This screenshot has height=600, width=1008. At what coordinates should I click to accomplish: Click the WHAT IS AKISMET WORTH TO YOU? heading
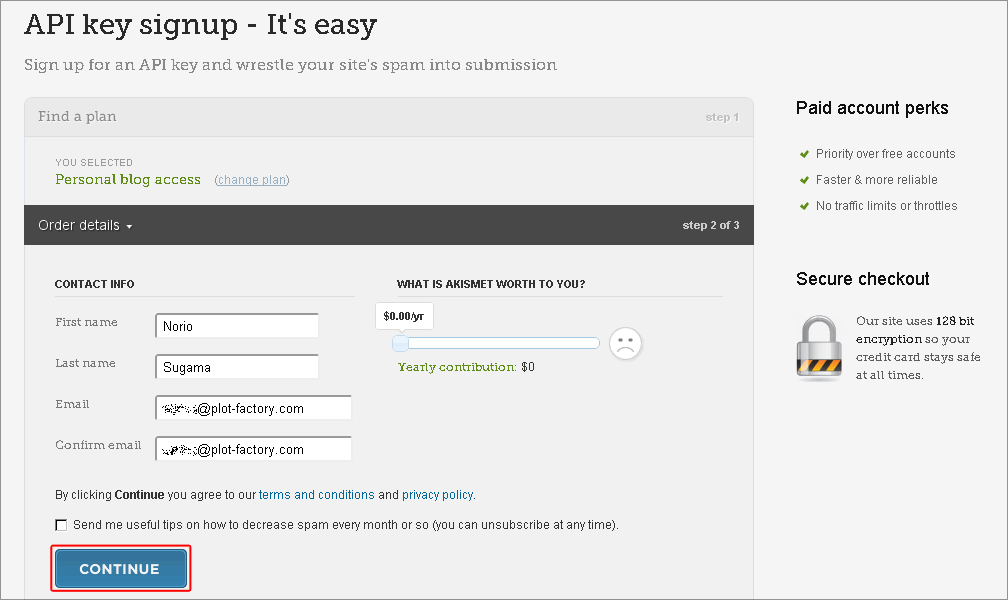tap(491, 284)
